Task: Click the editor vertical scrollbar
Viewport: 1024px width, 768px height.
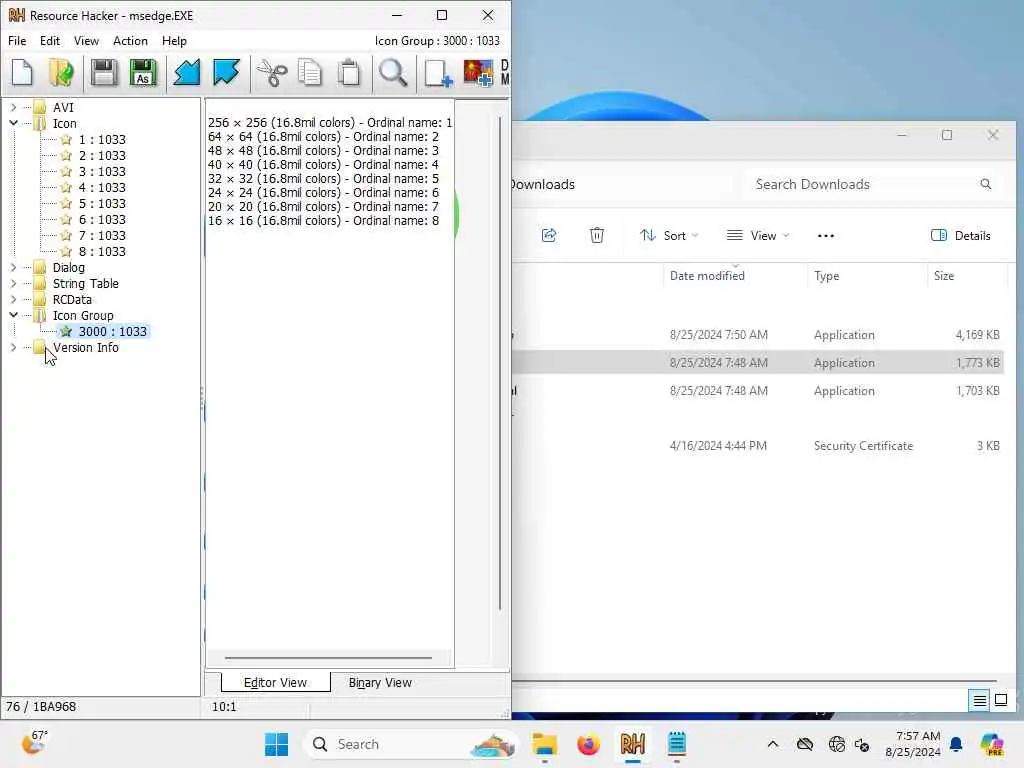Action: pos(500,363)
